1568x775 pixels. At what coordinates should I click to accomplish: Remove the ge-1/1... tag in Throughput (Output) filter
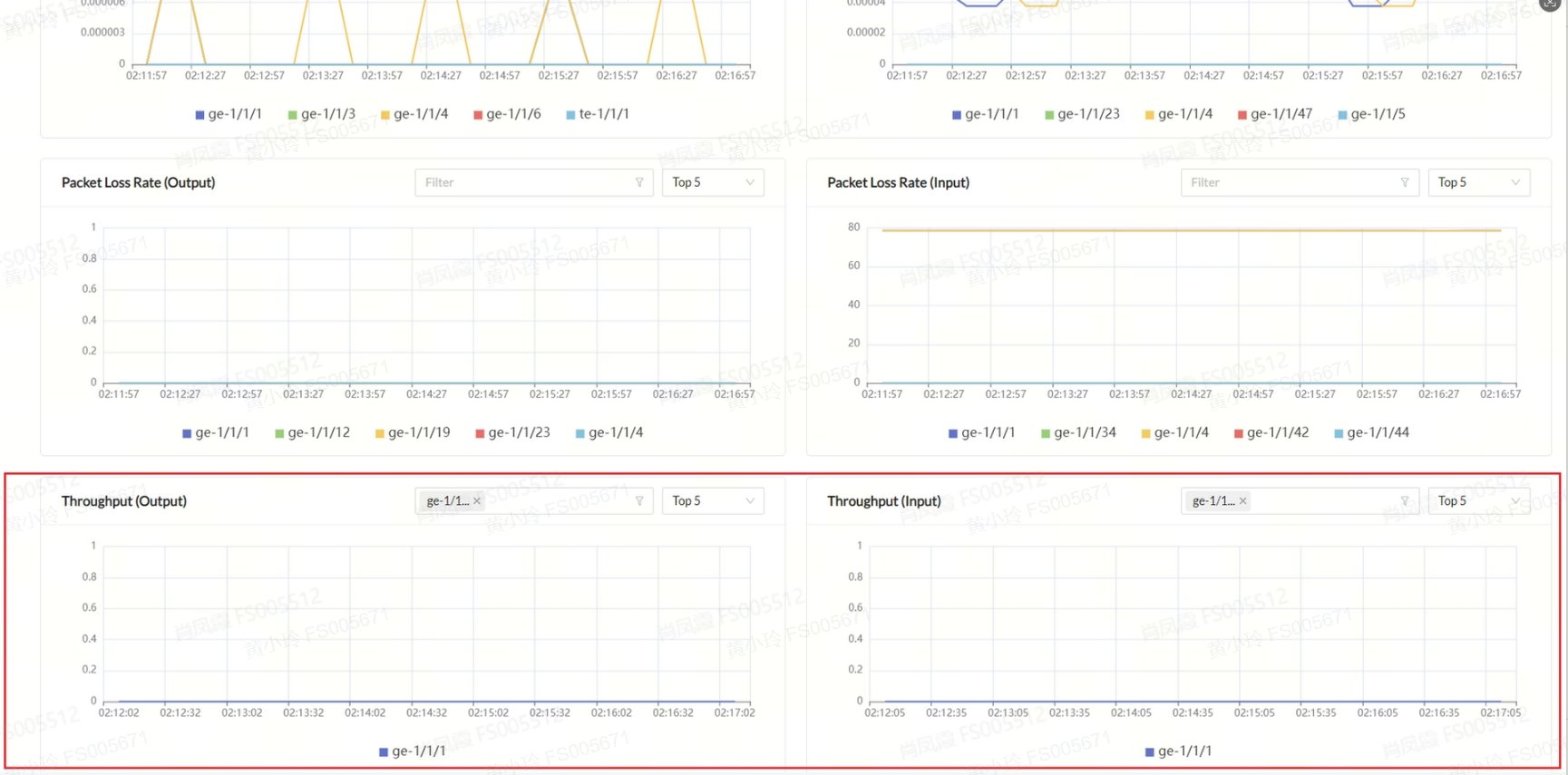(x=477, y=501)
